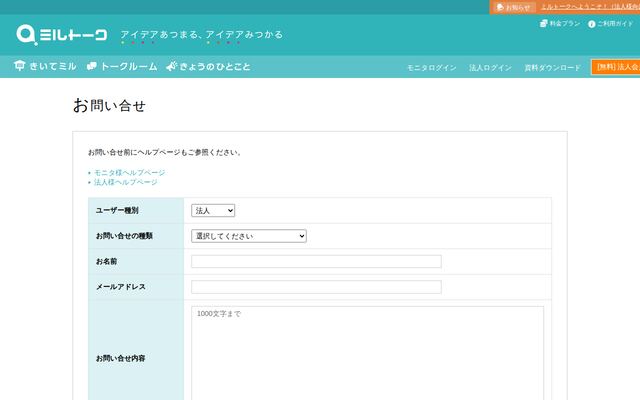Open 資料ダウンロード link

[x=552, y=68]
